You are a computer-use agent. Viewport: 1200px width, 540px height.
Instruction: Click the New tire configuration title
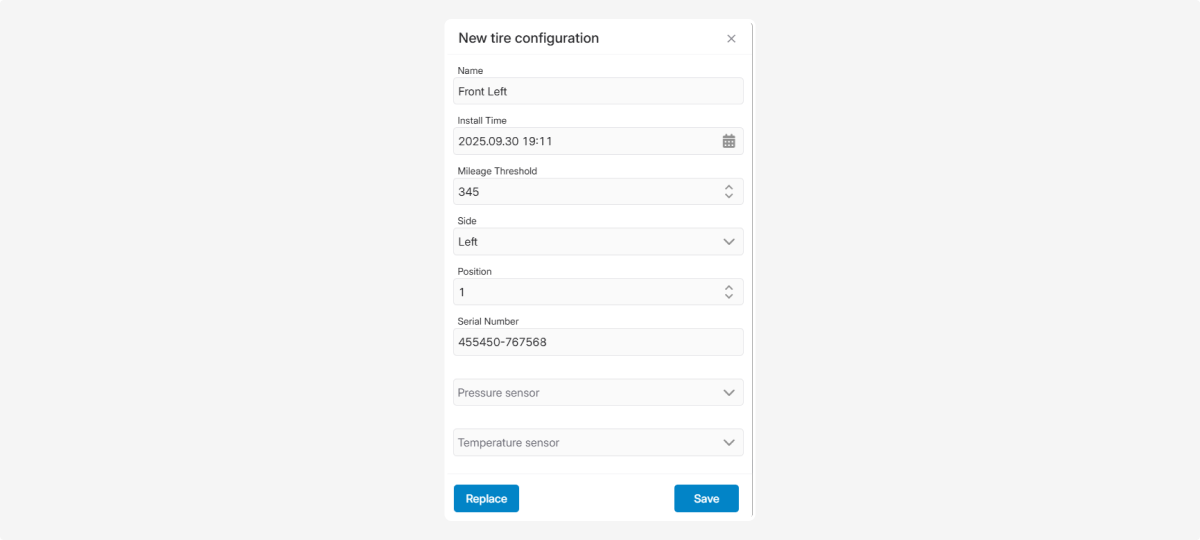pos(528,38)
